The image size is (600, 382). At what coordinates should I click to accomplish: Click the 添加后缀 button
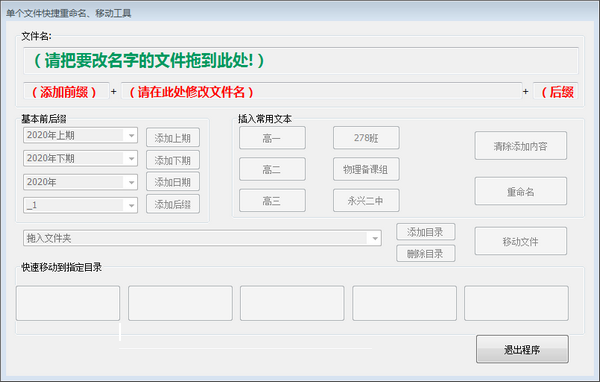click(x=173, y=204)
